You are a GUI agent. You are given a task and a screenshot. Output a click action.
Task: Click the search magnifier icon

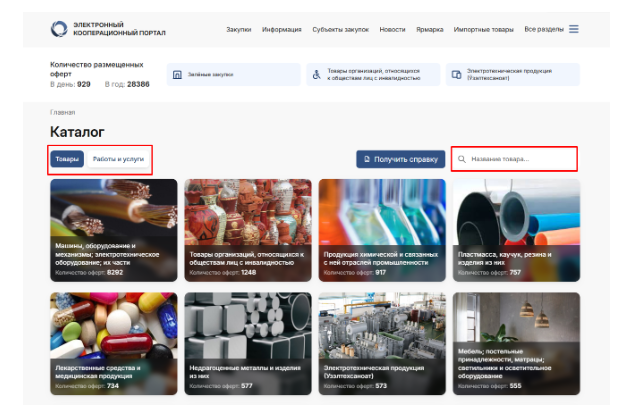pos(462,159)
